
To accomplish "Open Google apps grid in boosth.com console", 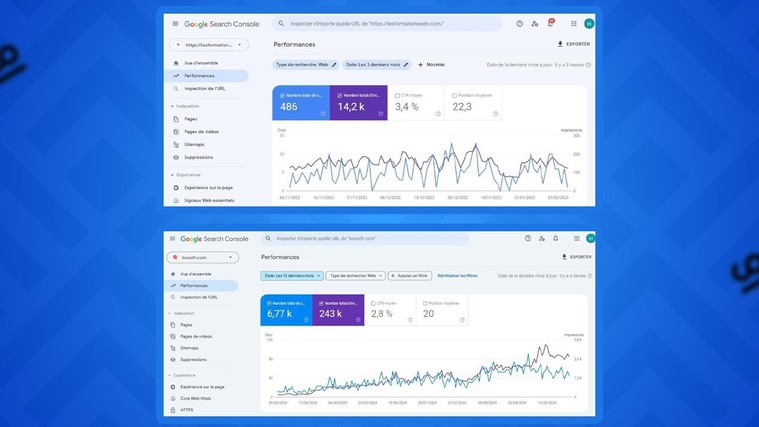I will pos(577,238).
